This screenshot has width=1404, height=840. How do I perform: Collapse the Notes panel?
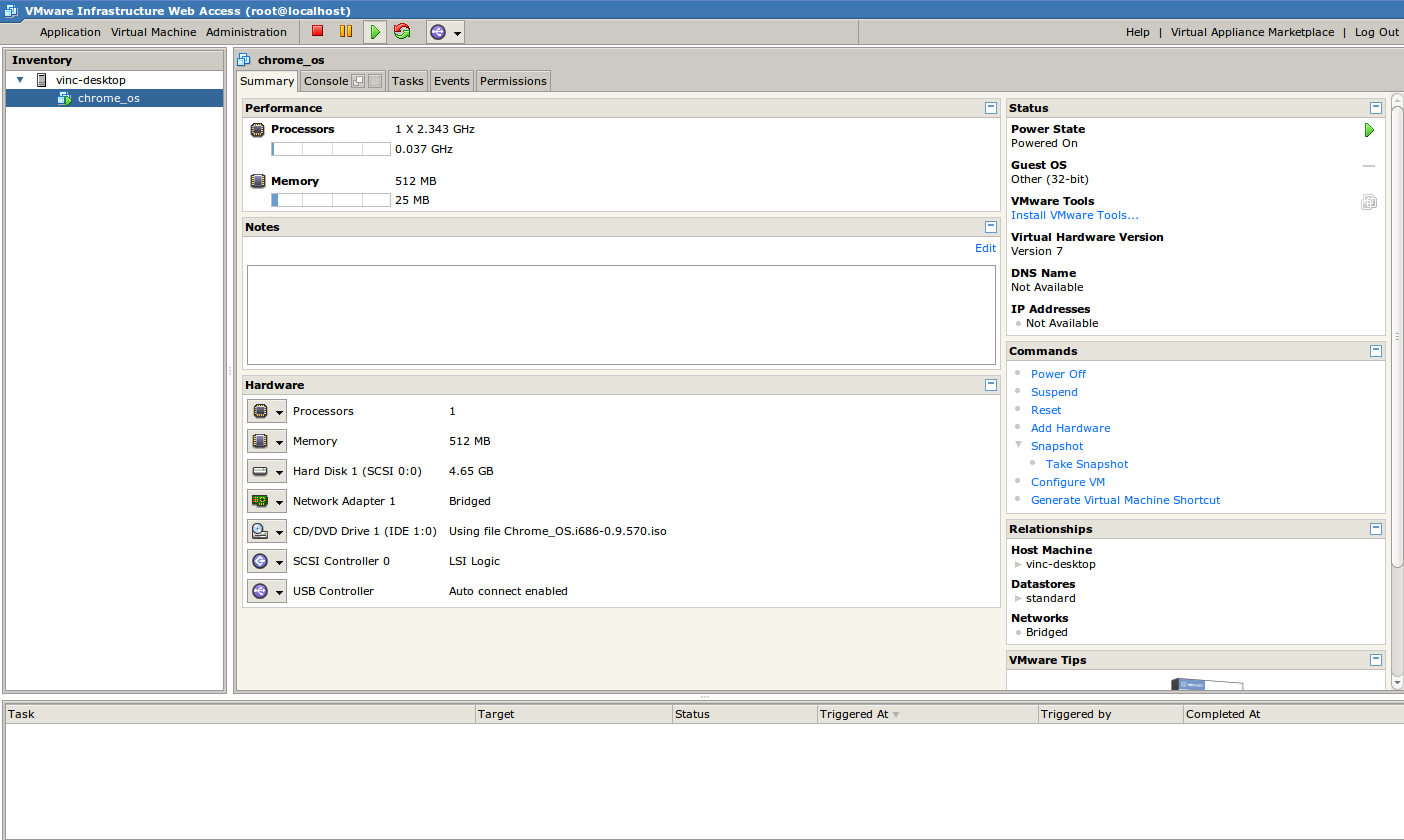tap(991, 227)
